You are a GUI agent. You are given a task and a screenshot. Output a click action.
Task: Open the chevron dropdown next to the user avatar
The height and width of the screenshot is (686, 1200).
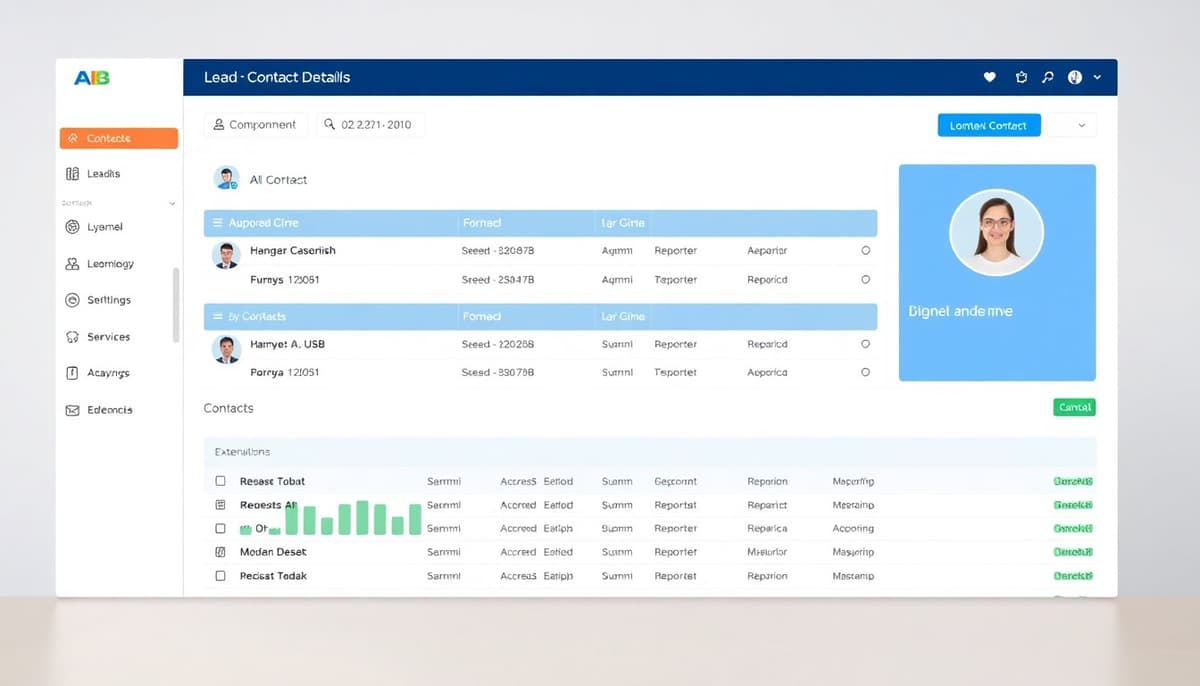[x=1097, y=76]
